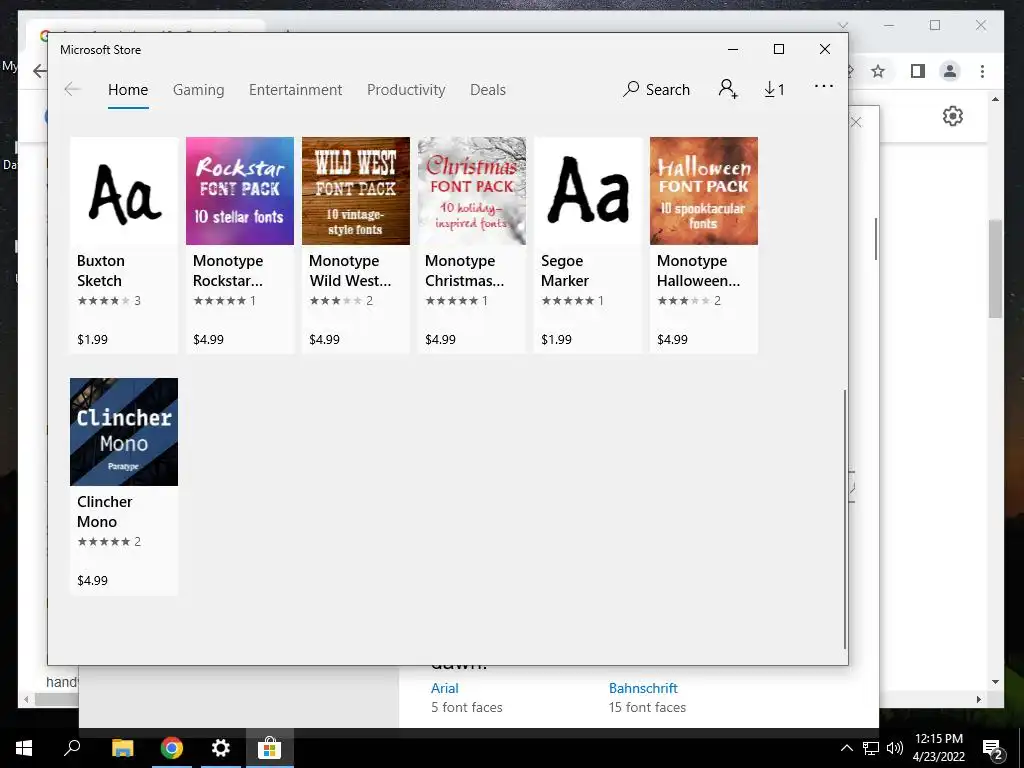Open the Productivity tab
This screenshot has height=768, width=1024.
[x=406, y=89]
